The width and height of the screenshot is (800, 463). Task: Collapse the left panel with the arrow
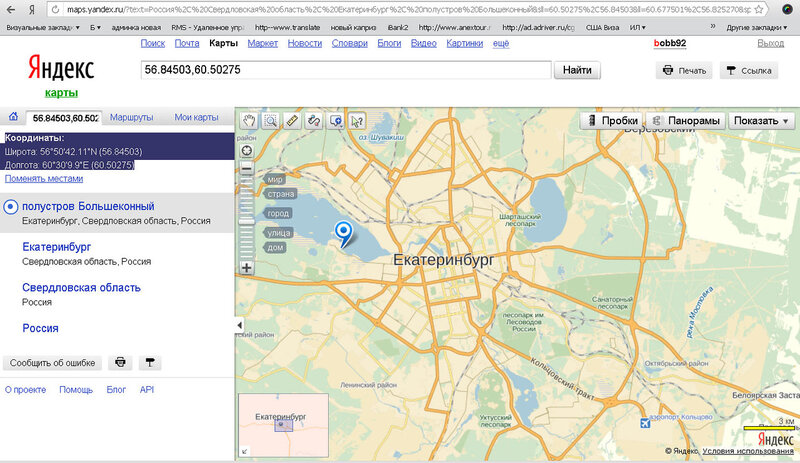coord(238,326)
